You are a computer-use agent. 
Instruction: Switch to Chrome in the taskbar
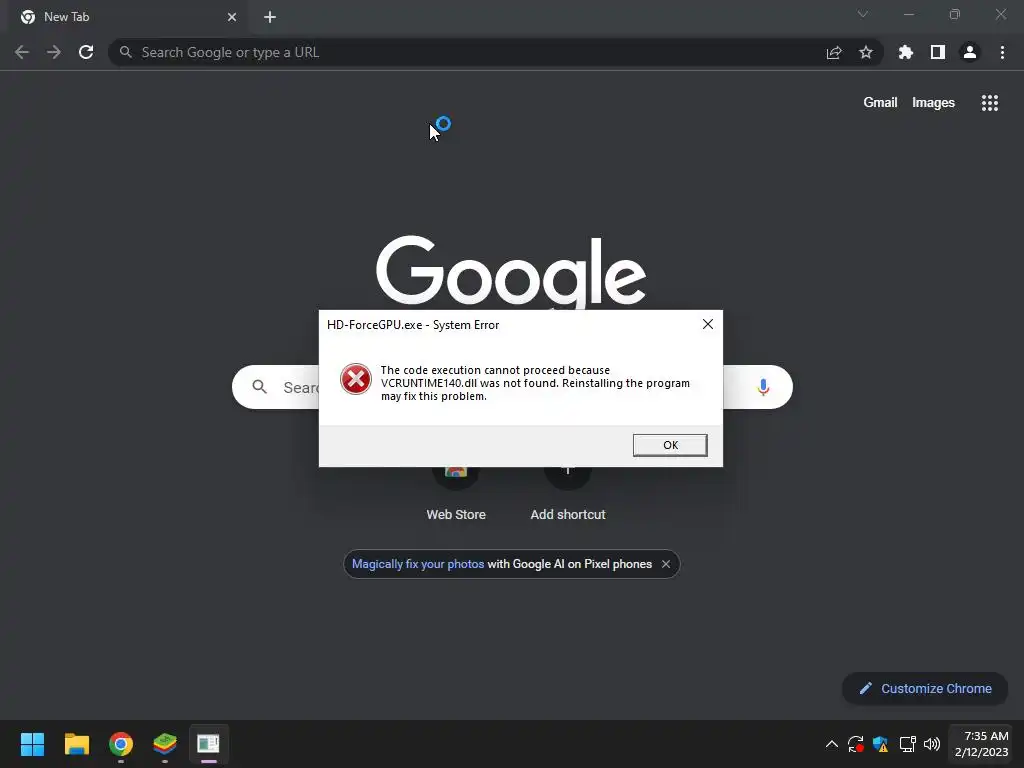(x=120, y=744)
